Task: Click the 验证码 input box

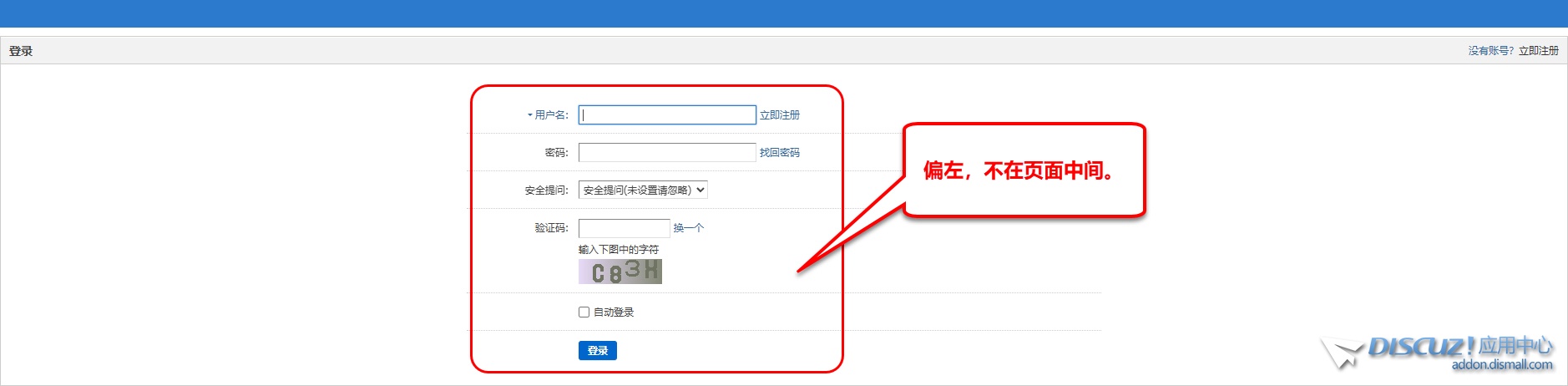Action: pyautogui.click(x=624, y=228)
